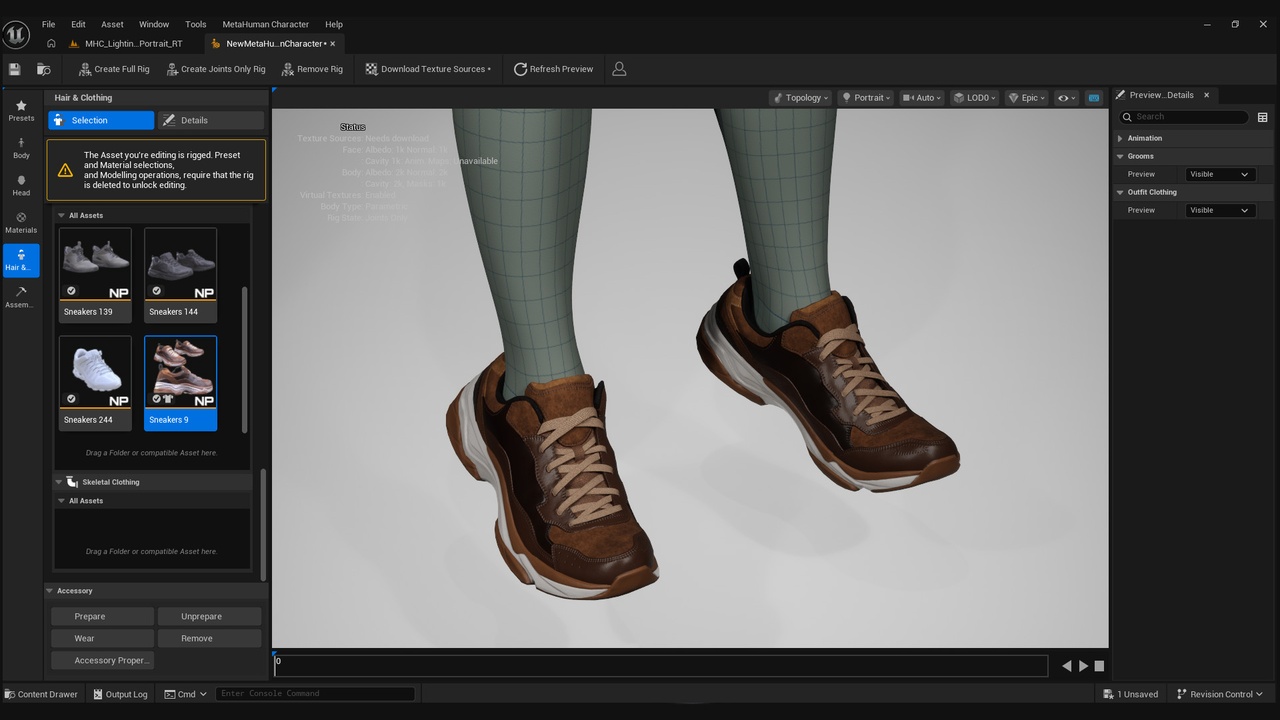
Task: Click the home icon in the tab bar
Action: [51, 43]
